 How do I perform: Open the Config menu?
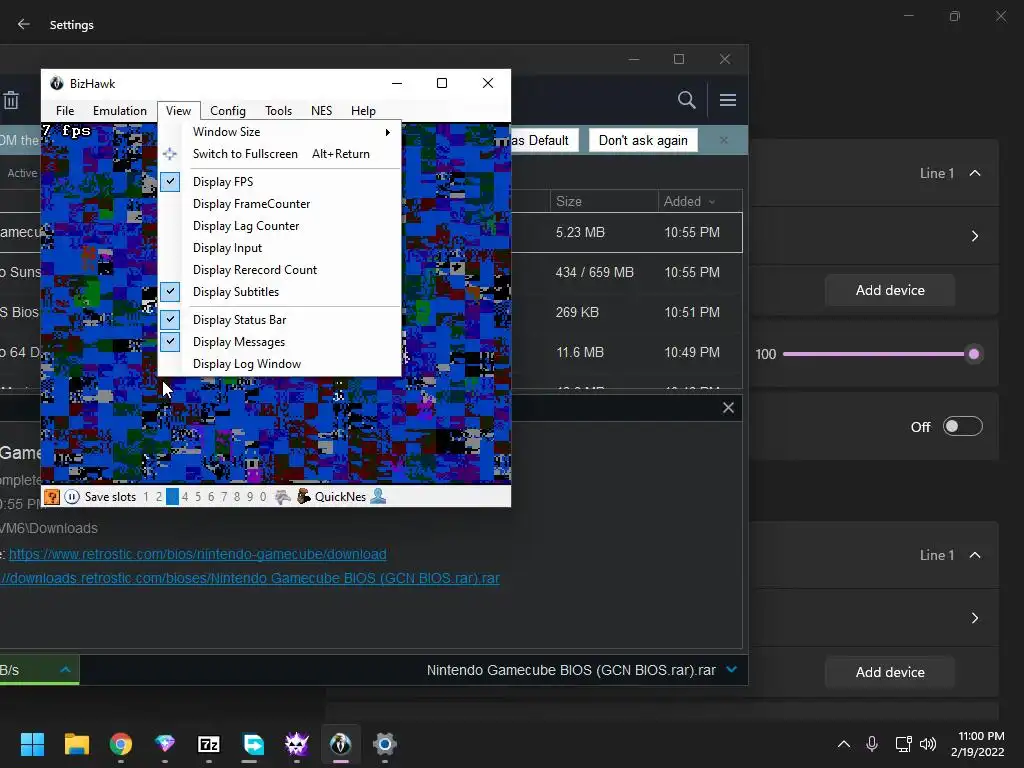tap(228, 111)
